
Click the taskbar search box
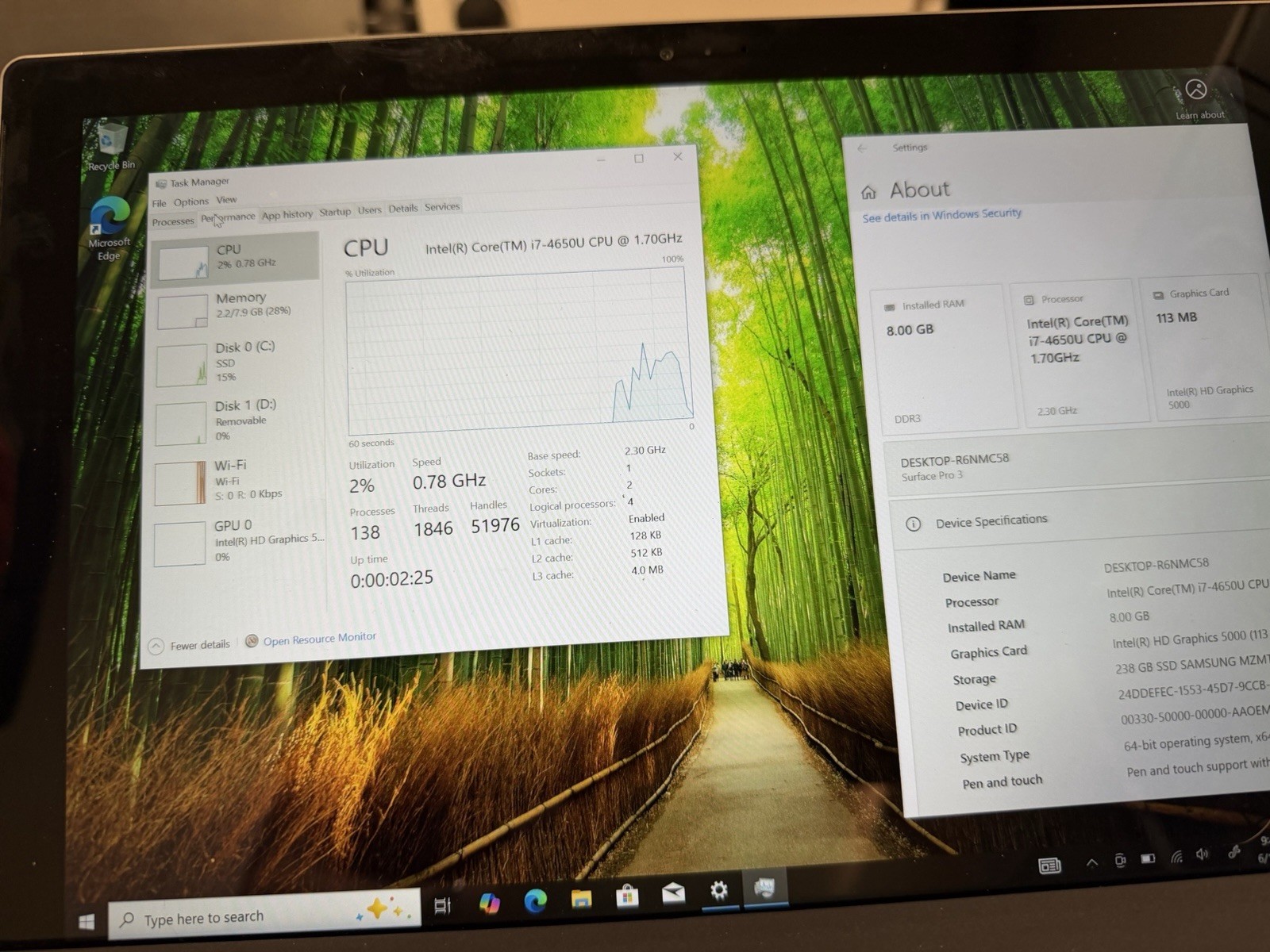[264, 915]
